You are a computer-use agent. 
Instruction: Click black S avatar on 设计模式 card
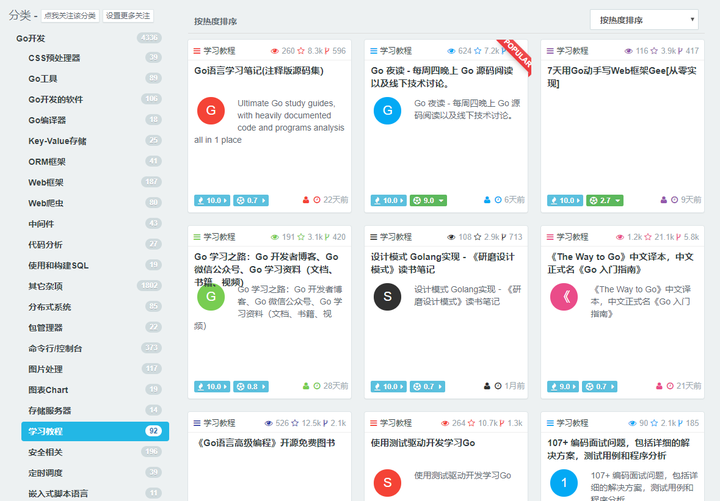(x=388, y=297)
